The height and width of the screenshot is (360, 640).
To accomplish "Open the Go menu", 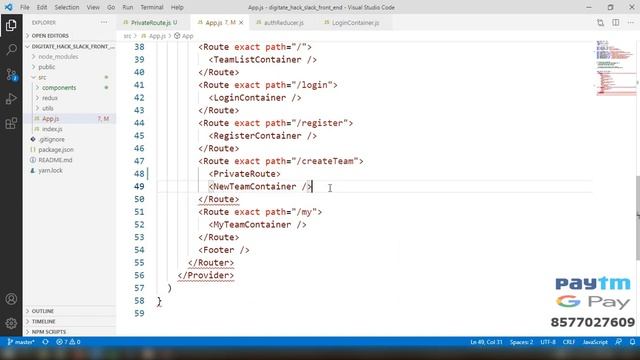I will 111,7.
